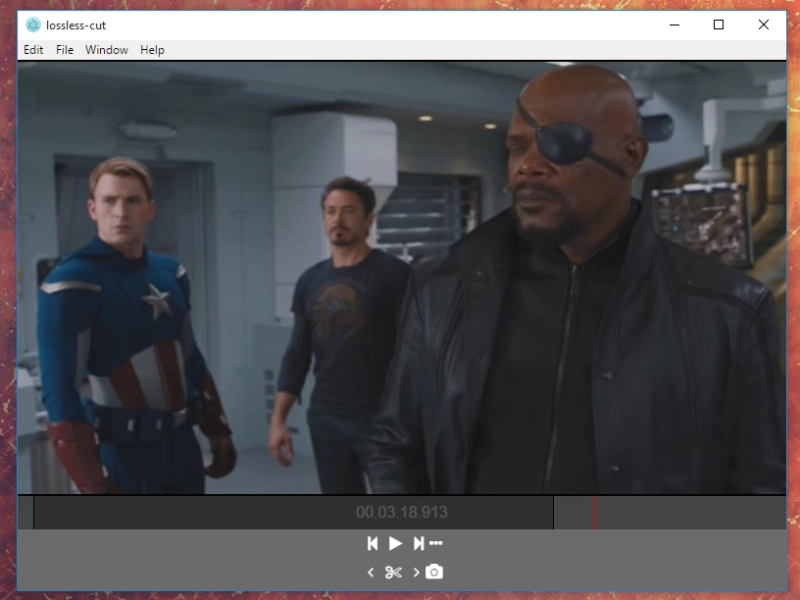This screenshot has height=600, width=800.
Task: Click the scissors cut icon
Action: [x=393, y=572]
